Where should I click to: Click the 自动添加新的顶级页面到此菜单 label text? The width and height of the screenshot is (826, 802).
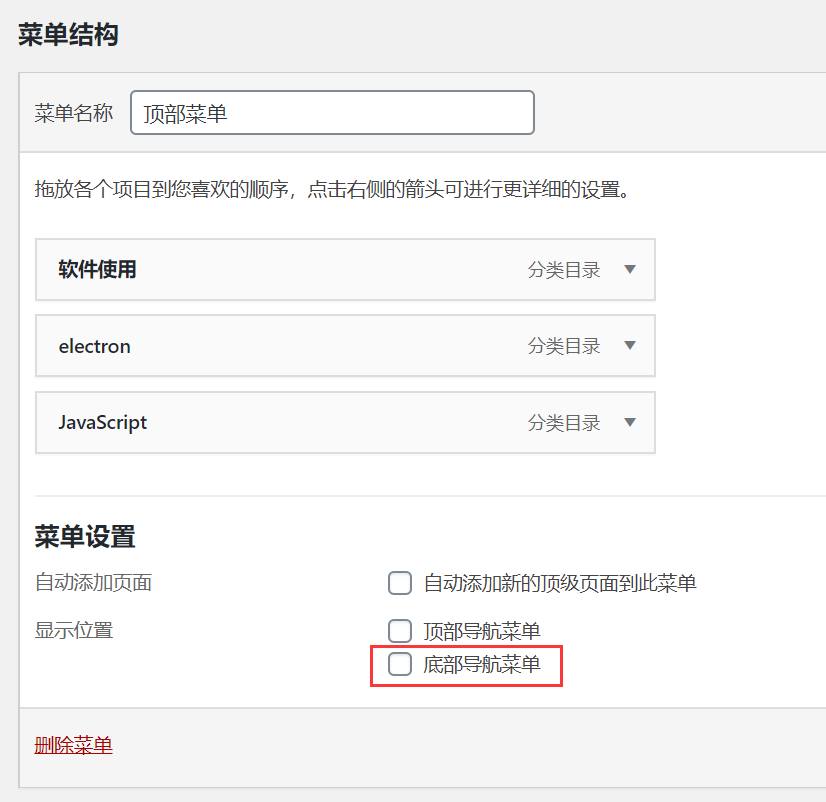coord(560,583)
